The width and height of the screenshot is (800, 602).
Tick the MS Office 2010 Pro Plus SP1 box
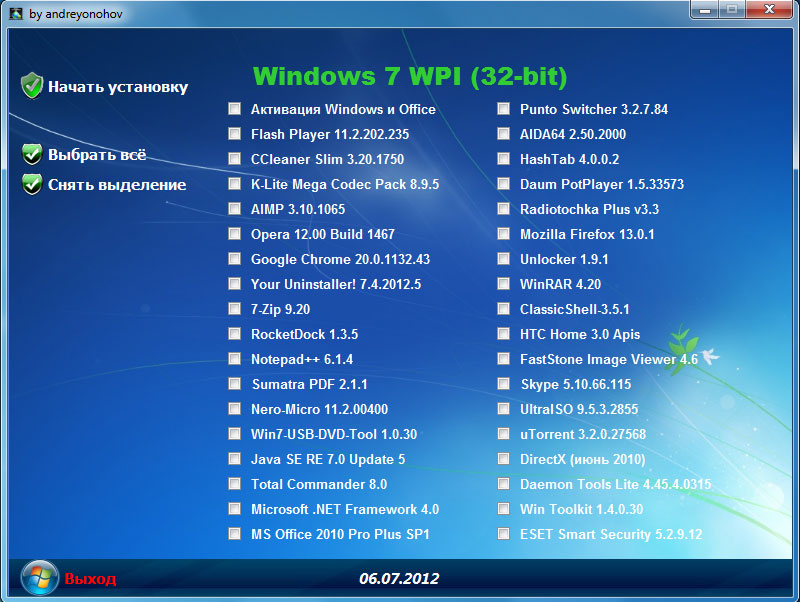point(234,534)
